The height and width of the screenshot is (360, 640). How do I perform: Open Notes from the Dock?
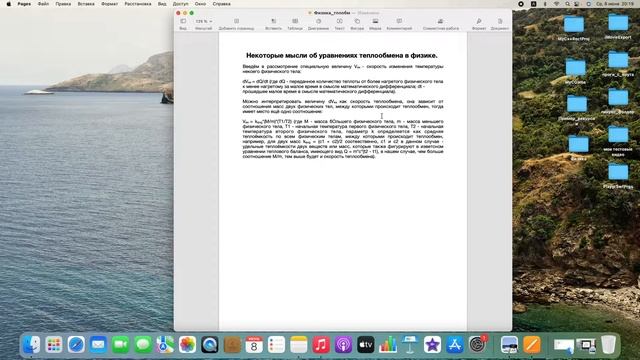299,345
